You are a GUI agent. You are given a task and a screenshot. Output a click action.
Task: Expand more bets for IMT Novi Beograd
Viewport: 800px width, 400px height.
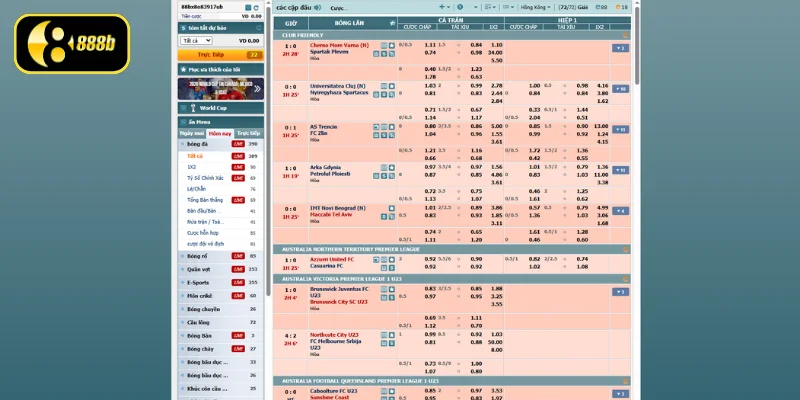pos(620,211)
